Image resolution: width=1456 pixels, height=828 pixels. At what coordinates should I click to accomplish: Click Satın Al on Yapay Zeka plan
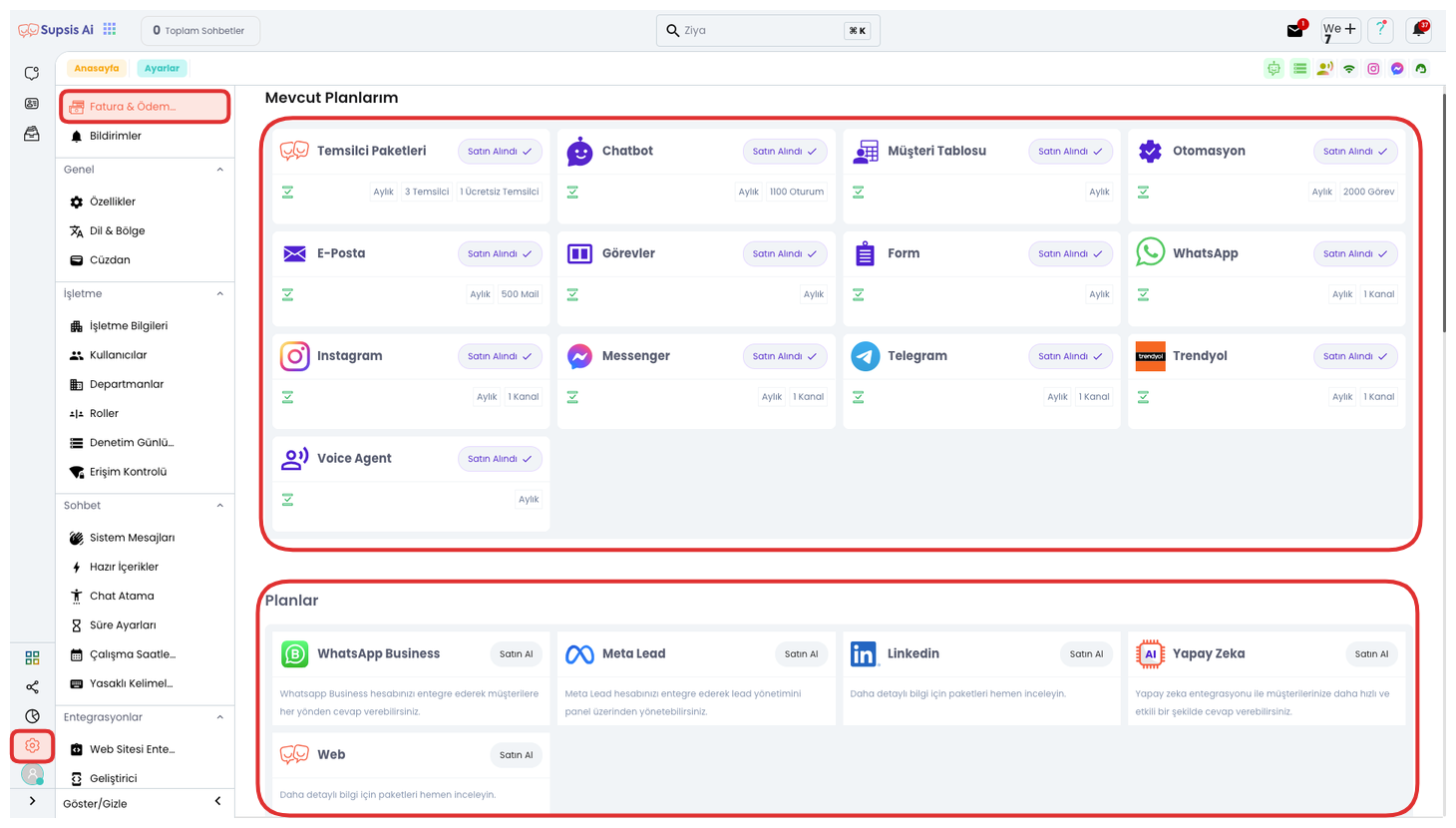coord(1371,654)
